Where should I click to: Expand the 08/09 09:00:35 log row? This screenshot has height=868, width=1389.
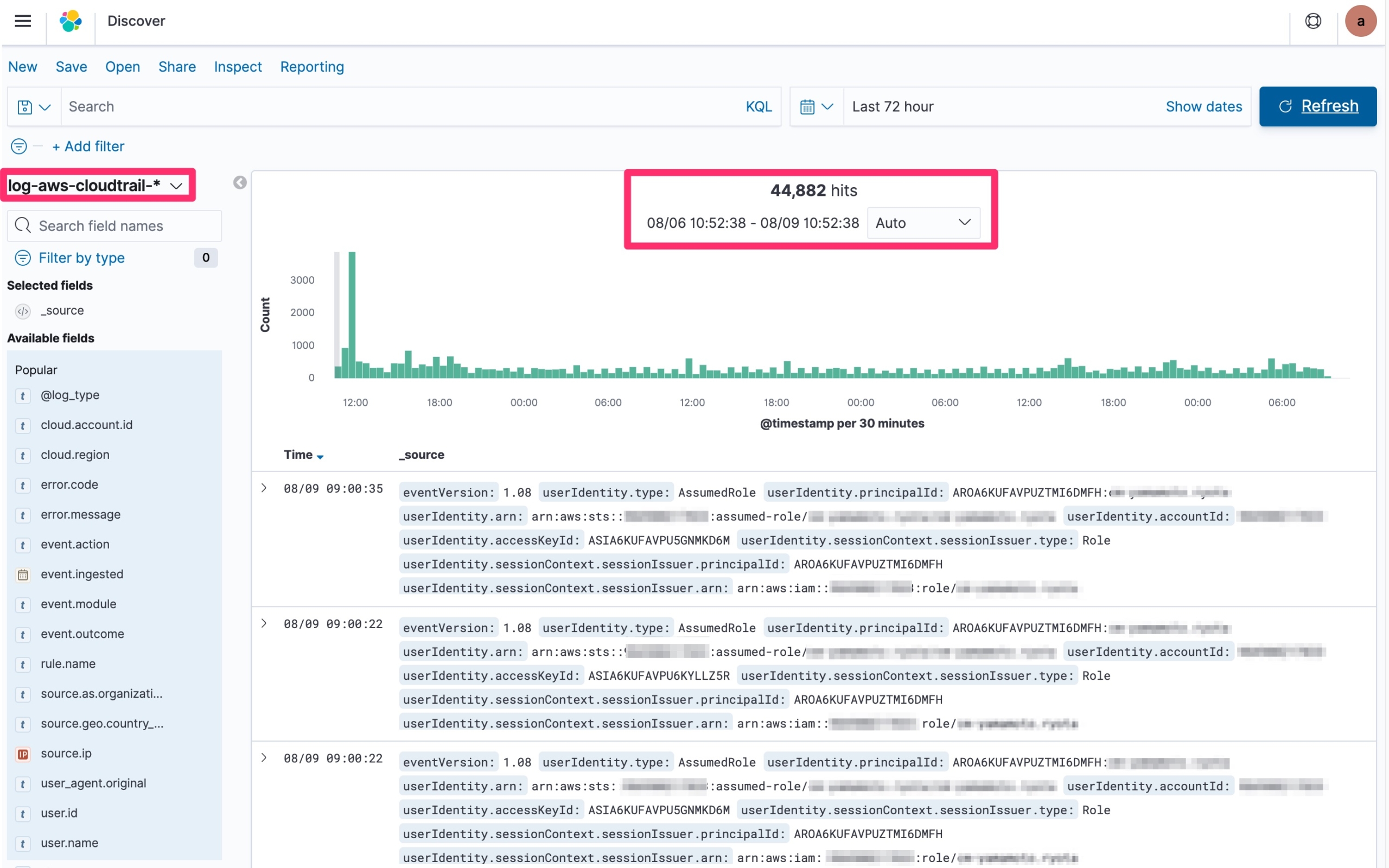pos(264,488)
